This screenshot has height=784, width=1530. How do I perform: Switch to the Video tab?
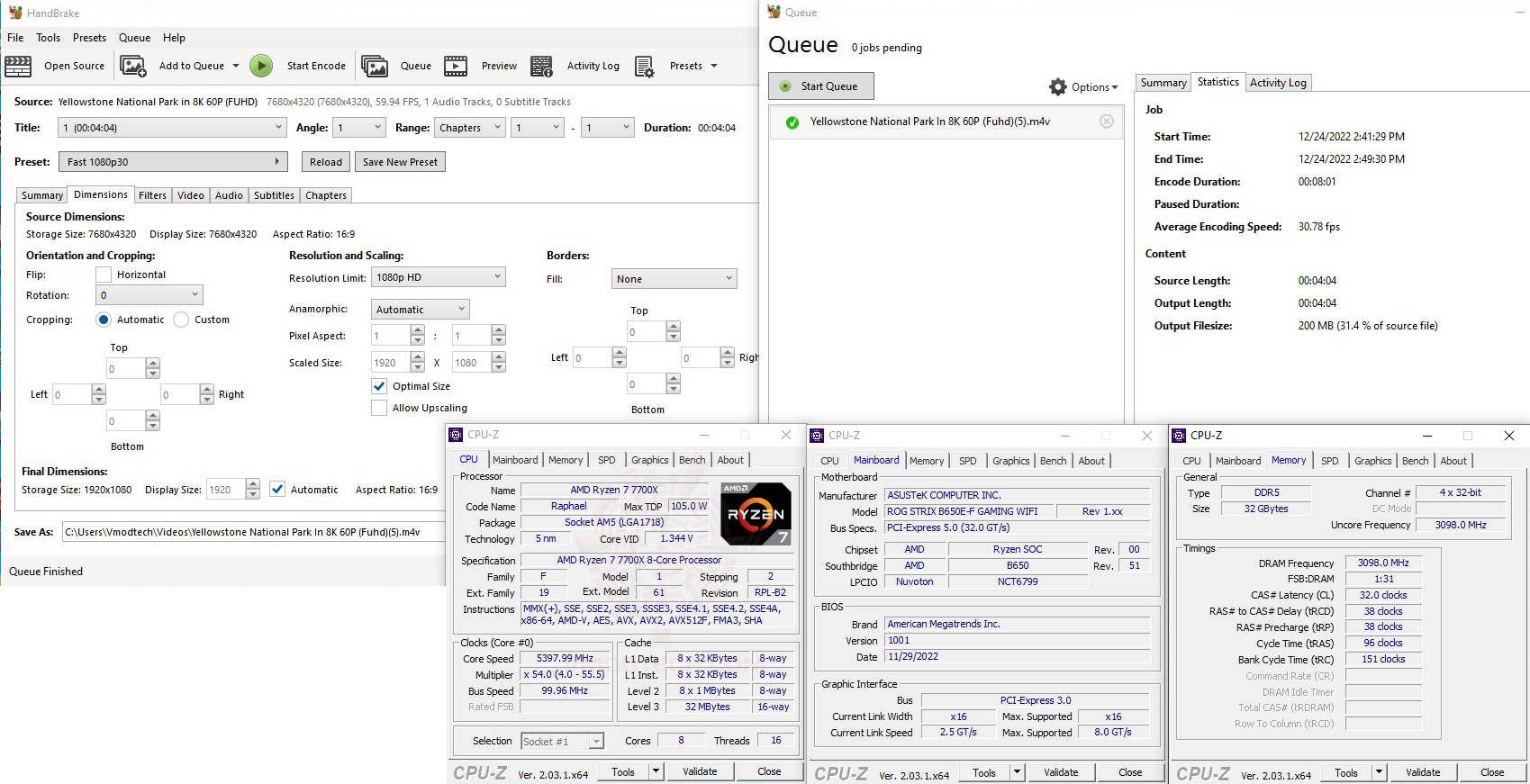191,195
